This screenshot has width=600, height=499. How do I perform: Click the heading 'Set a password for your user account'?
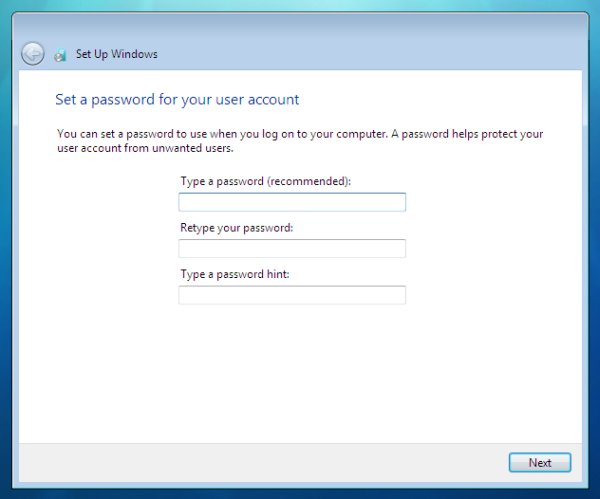tap(177, 99)
